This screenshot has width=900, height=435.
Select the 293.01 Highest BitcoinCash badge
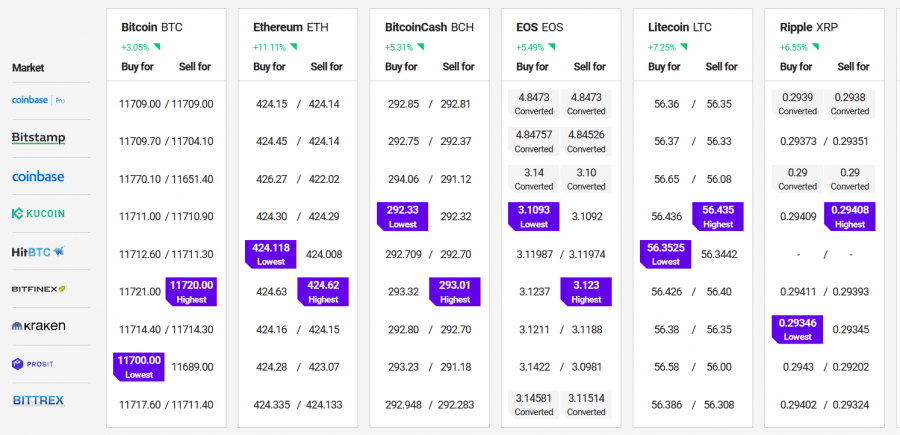click(x=455, y=292)
